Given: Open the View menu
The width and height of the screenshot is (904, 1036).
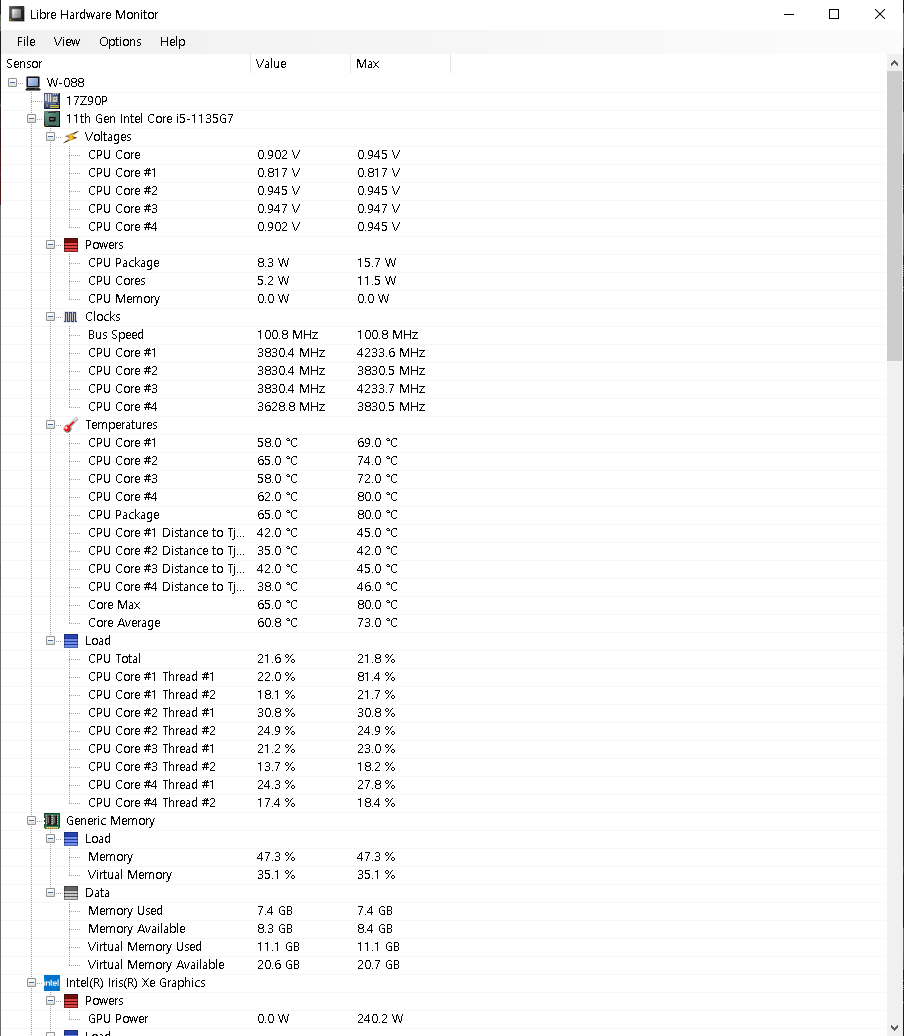Looking at the screenshot, I should (67, 42).
